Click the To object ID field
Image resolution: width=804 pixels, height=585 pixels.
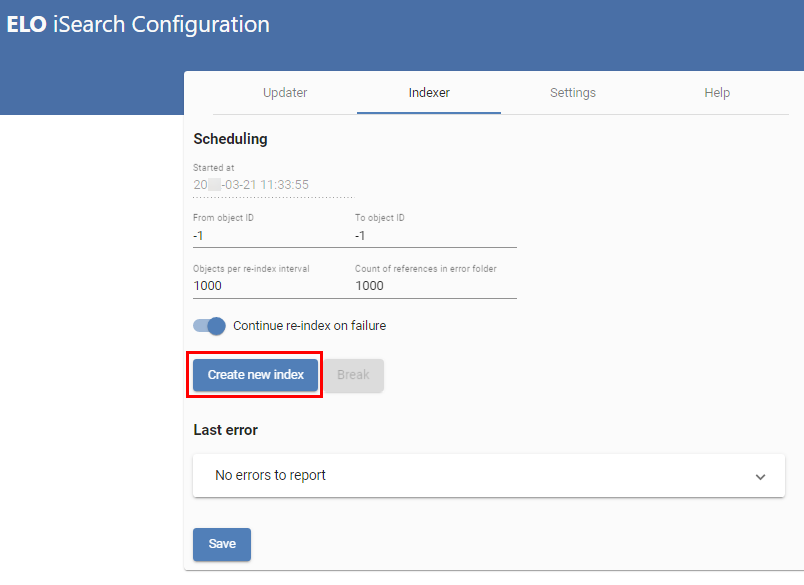tap(436, 236)
